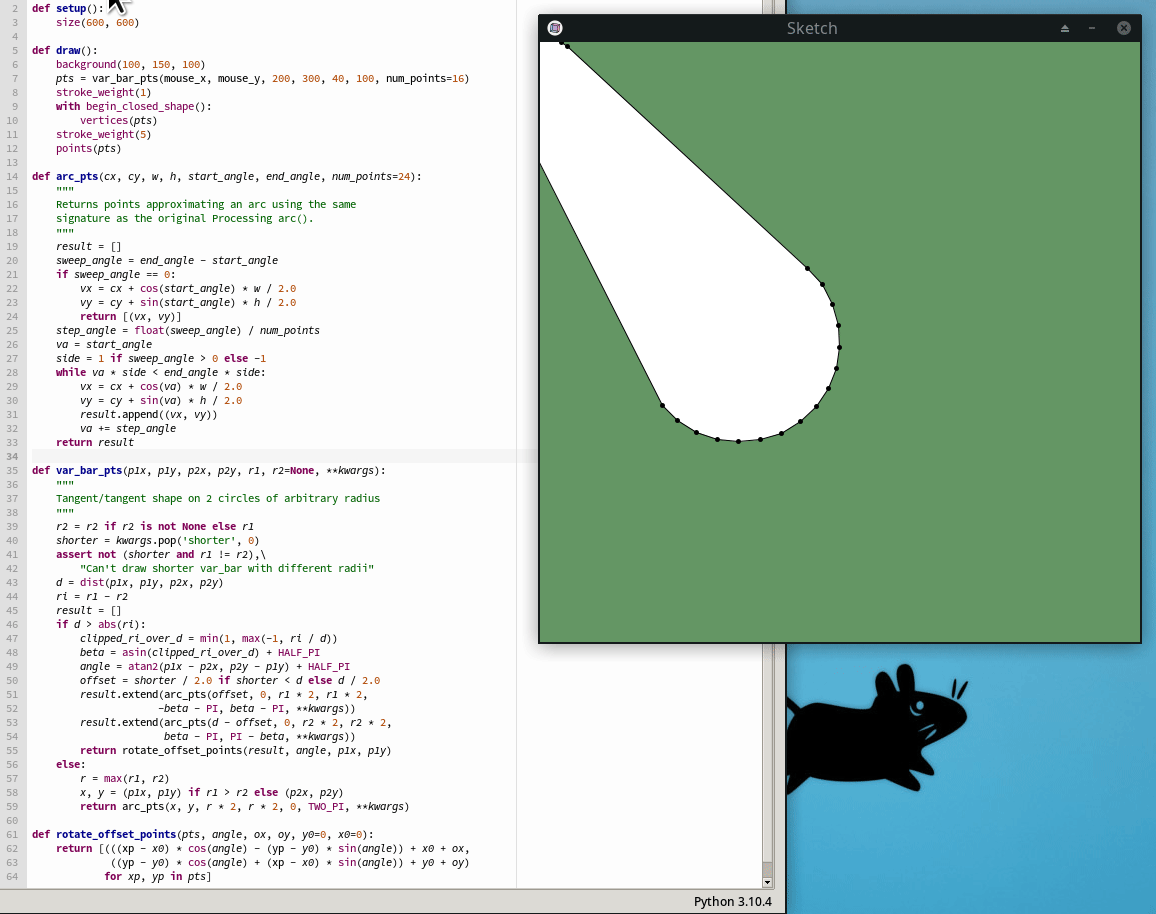Click the editor vertical scrollbar thumb
This screenshot has width=1156, height=914.
768,868
